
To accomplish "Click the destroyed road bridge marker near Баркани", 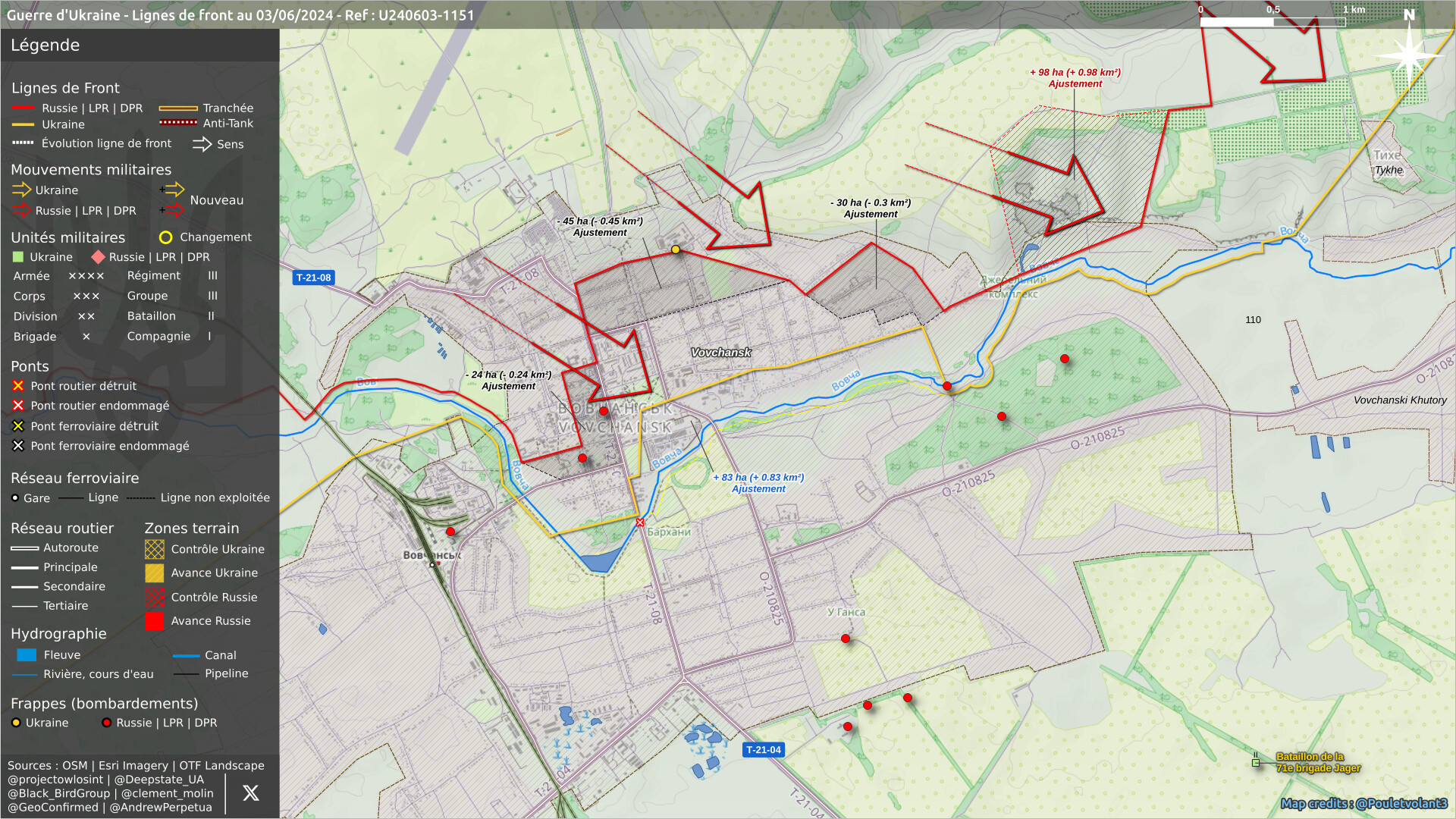I will click(x=640, y=522).
